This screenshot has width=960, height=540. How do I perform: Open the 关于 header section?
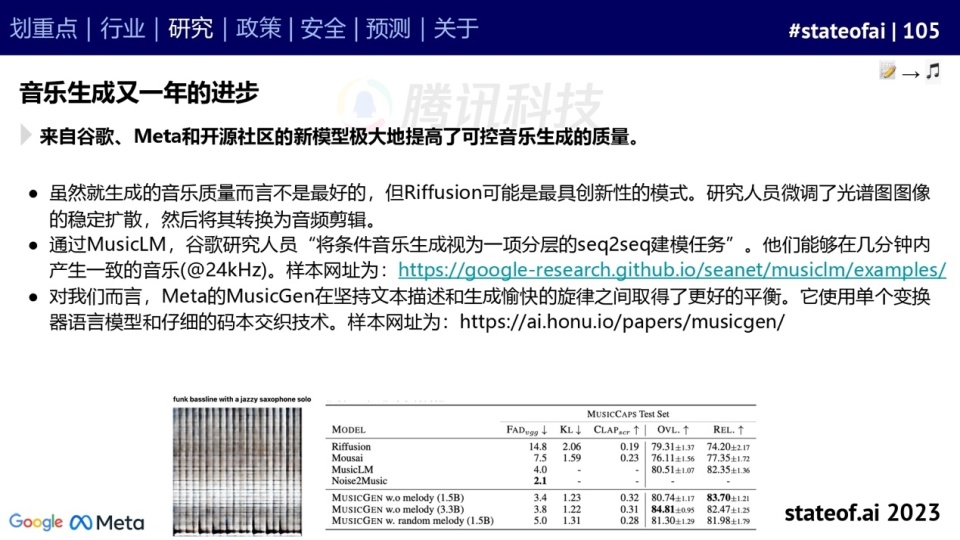tap(456, 29)
